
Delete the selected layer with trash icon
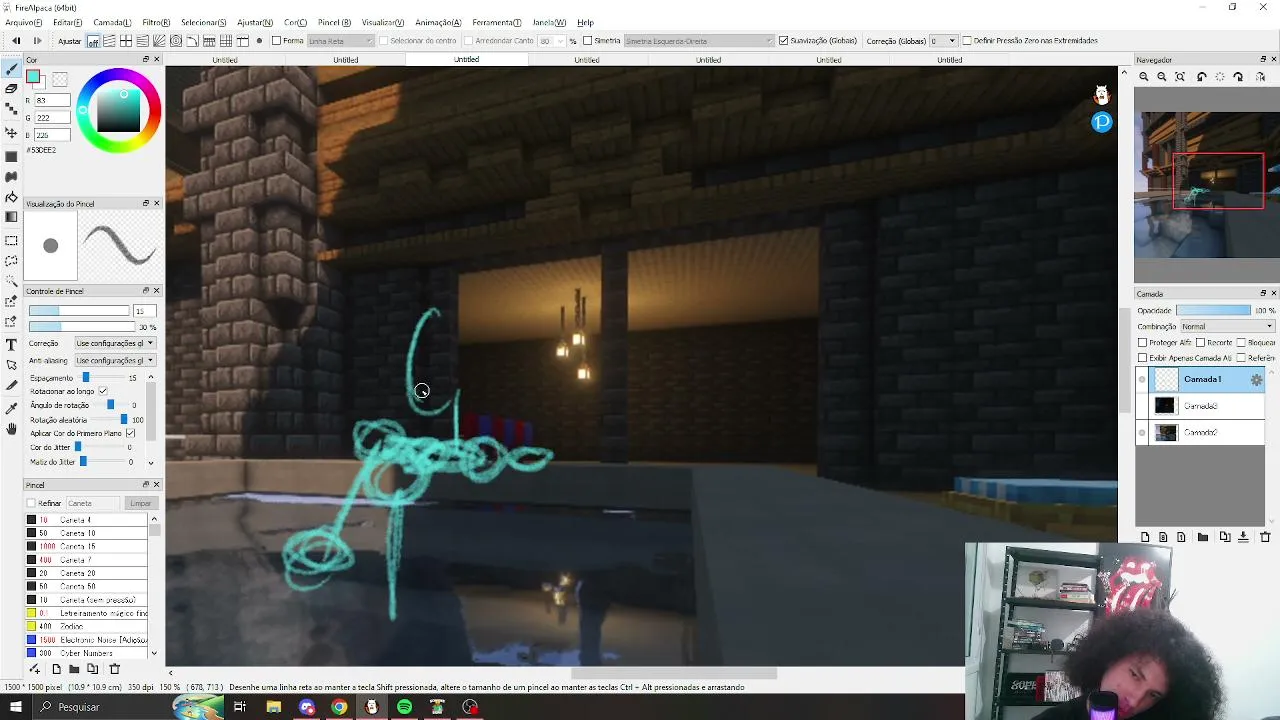(1264, 537)
